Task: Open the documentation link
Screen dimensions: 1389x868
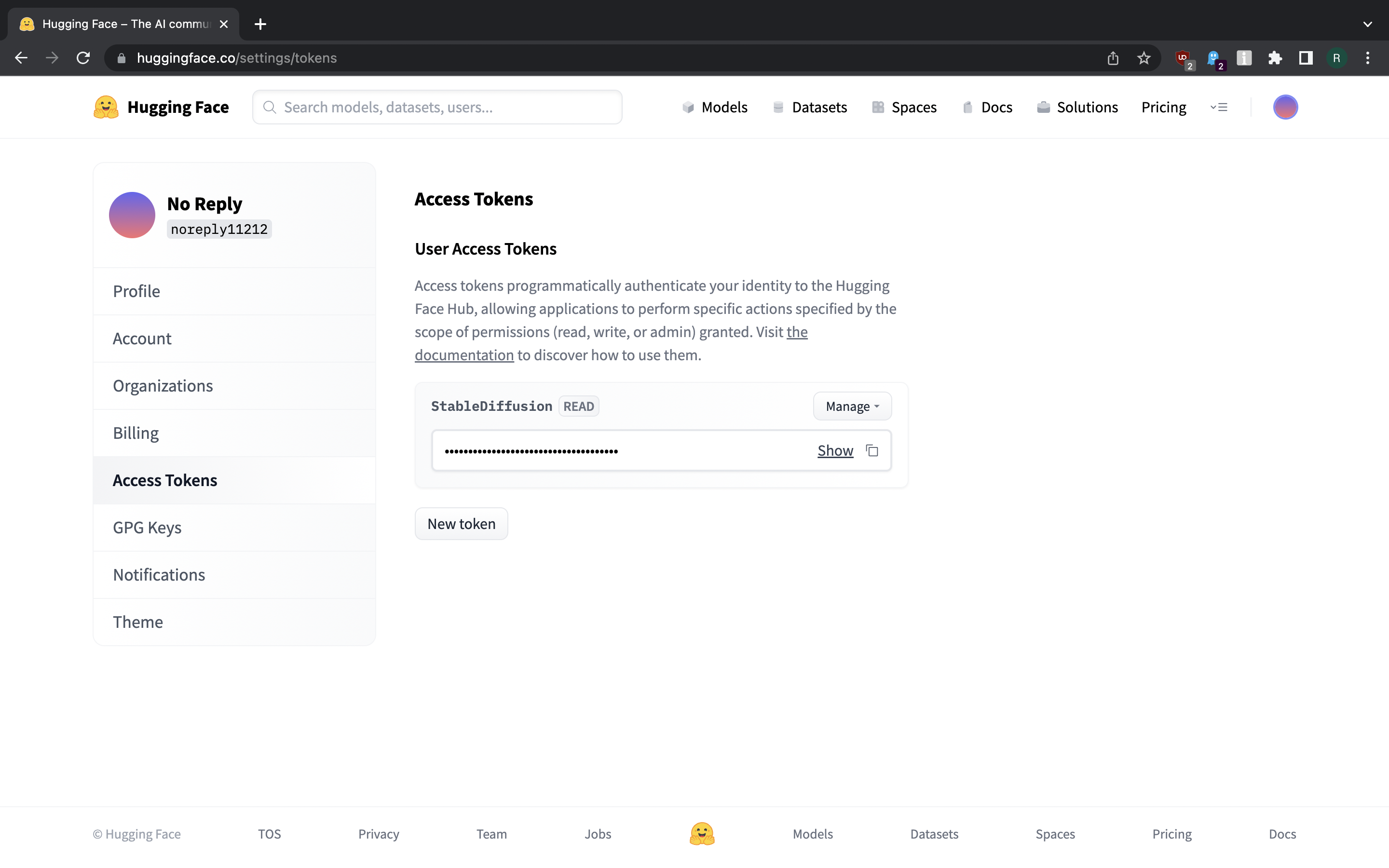Action: 464,355
